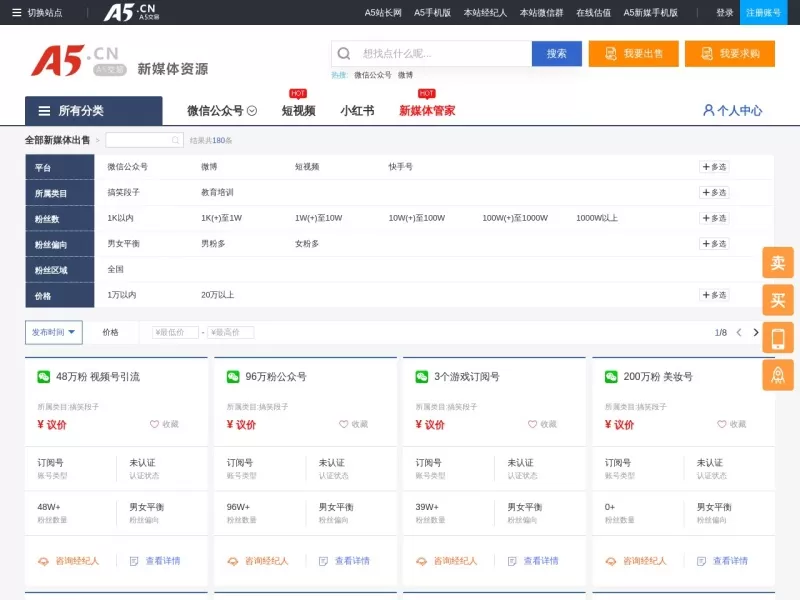800x600 pixels.
Task: Click the mobile phone icon on the right edge
Action: click(x=778, y=336)
